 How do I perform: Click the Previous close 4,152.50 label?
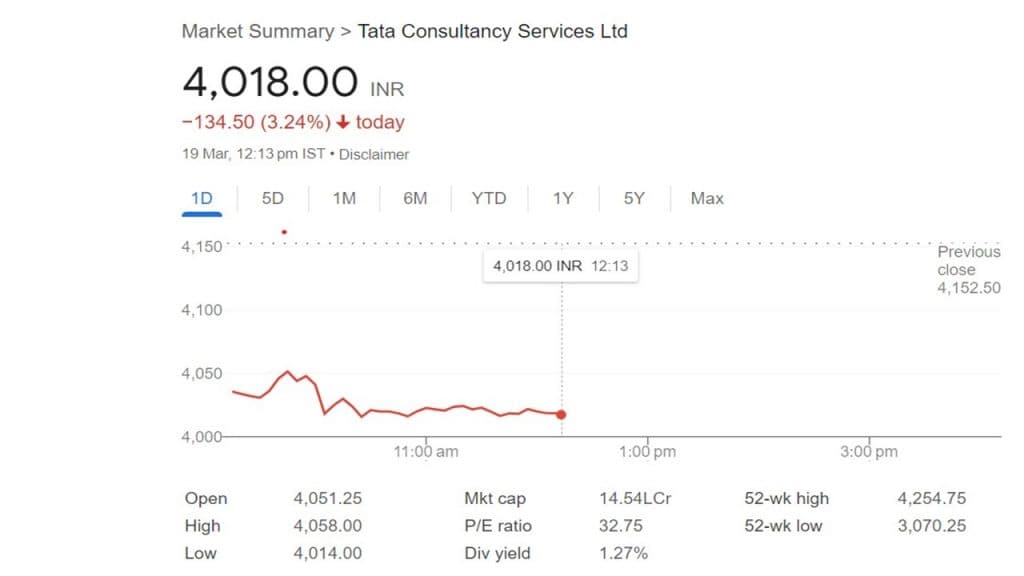(x=969, y=270)
